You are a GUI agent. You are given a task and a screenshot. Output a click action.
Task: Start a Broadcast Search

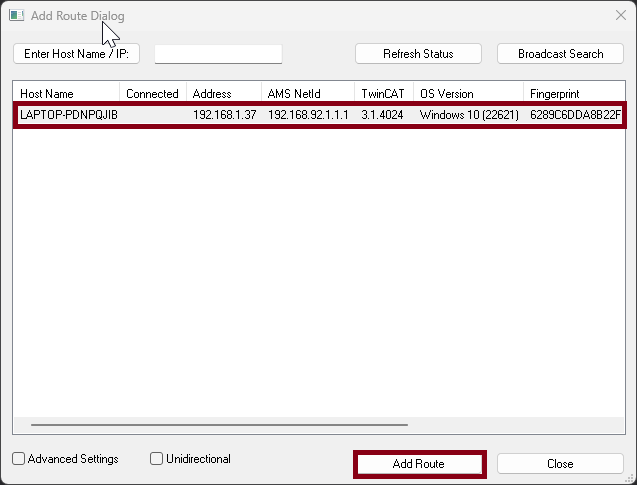[560, 54]
